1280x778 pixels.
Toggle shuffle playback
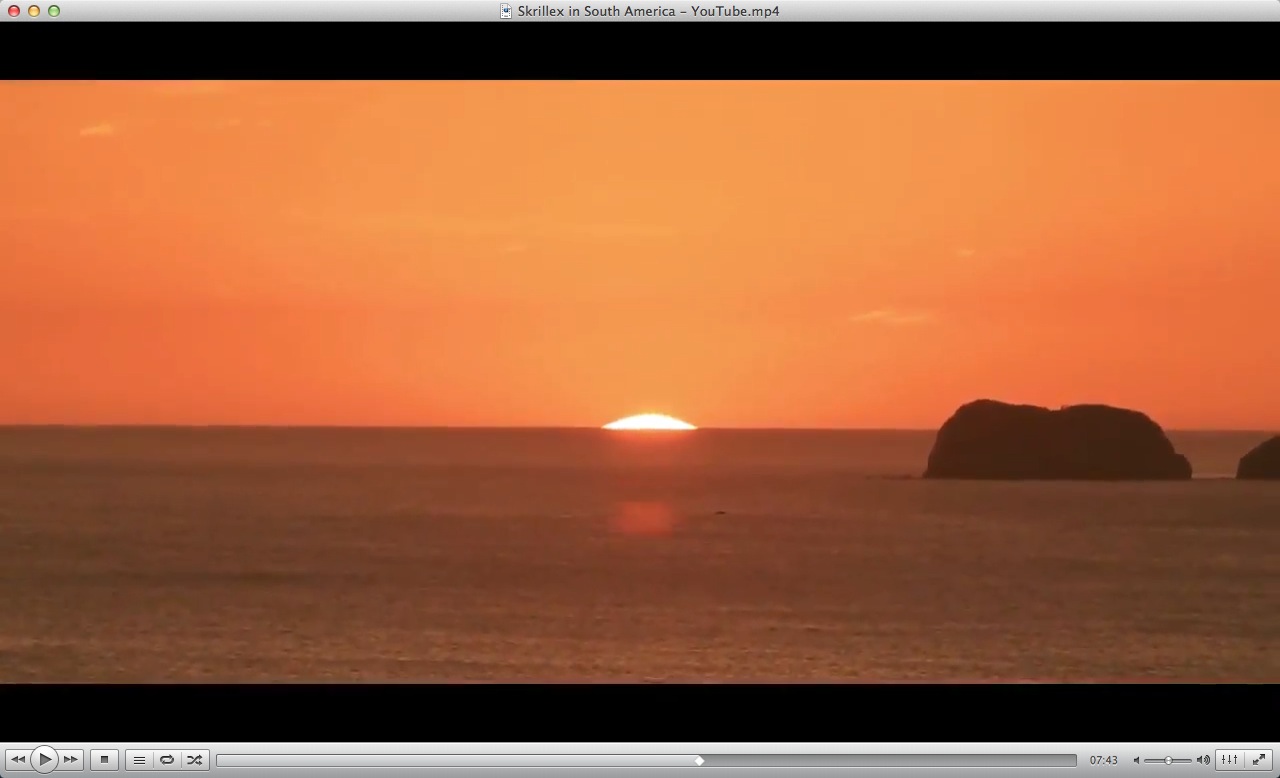click(x=195, y=760)
